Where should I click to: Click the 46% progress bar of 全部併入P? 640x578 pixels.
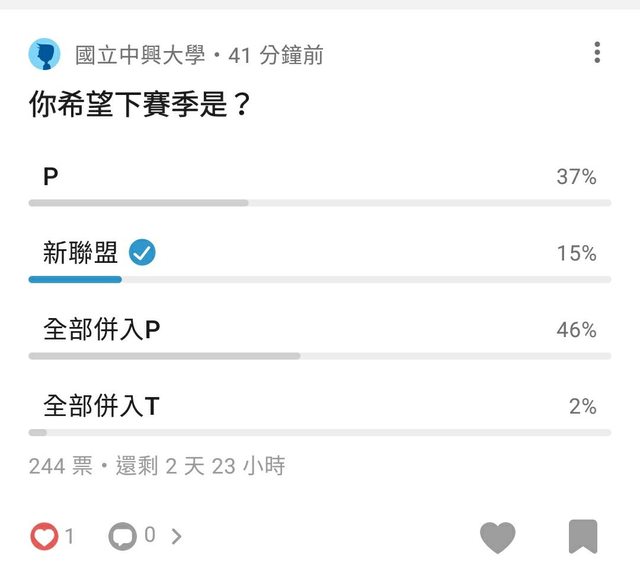(165, 356)
